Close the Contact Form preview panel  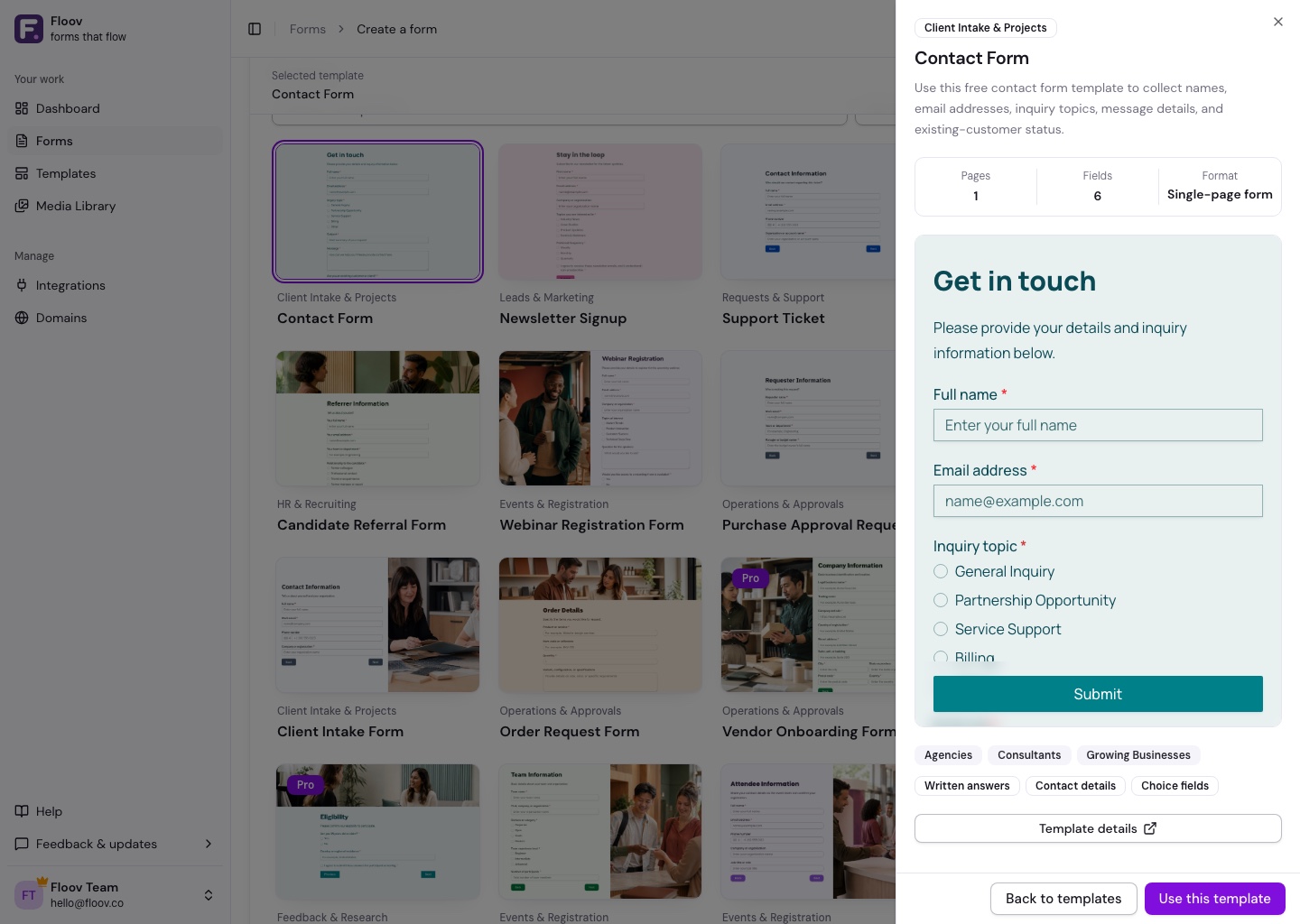point(1278,22)
